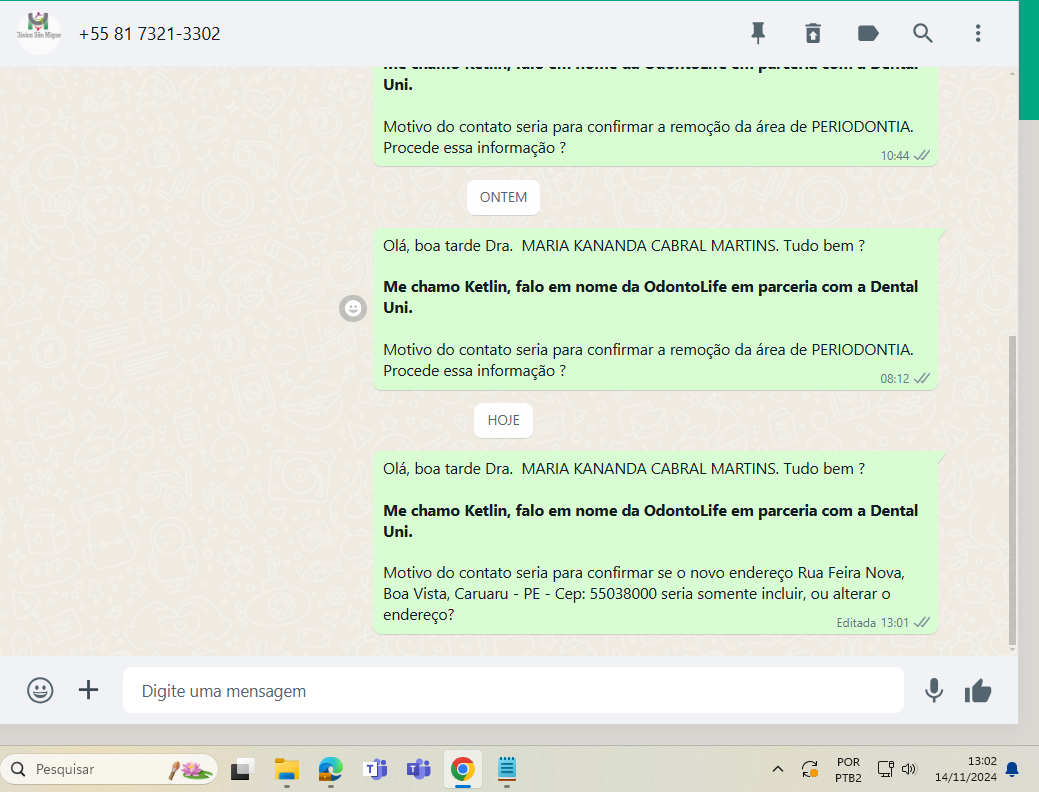Focus the 'Digite uma mensagem' field
This screenshot has height=792, width=1039.
point(513,691)
